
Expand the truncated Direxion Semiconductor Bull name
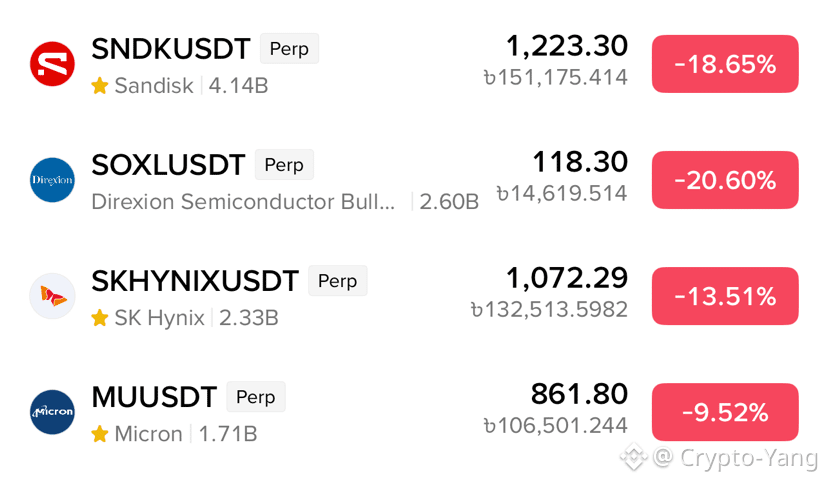(x=243, y=202)
